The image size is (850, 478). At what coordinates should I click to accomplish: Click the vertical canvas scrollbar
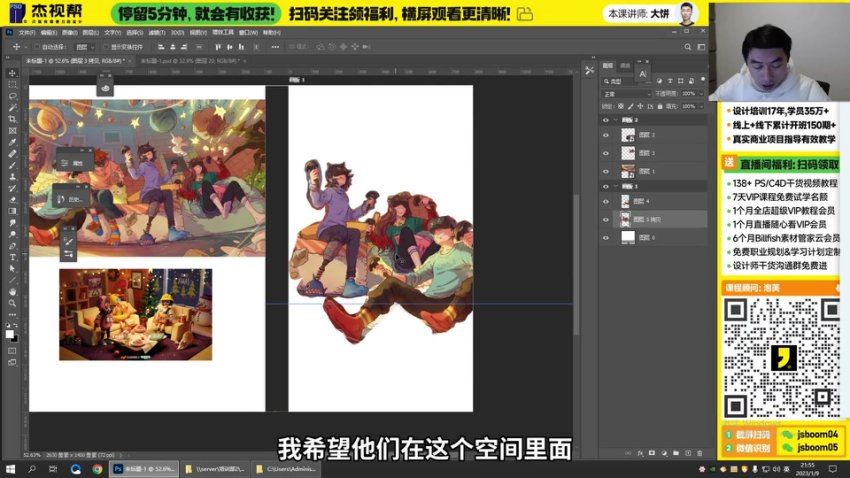click(577, 266)
